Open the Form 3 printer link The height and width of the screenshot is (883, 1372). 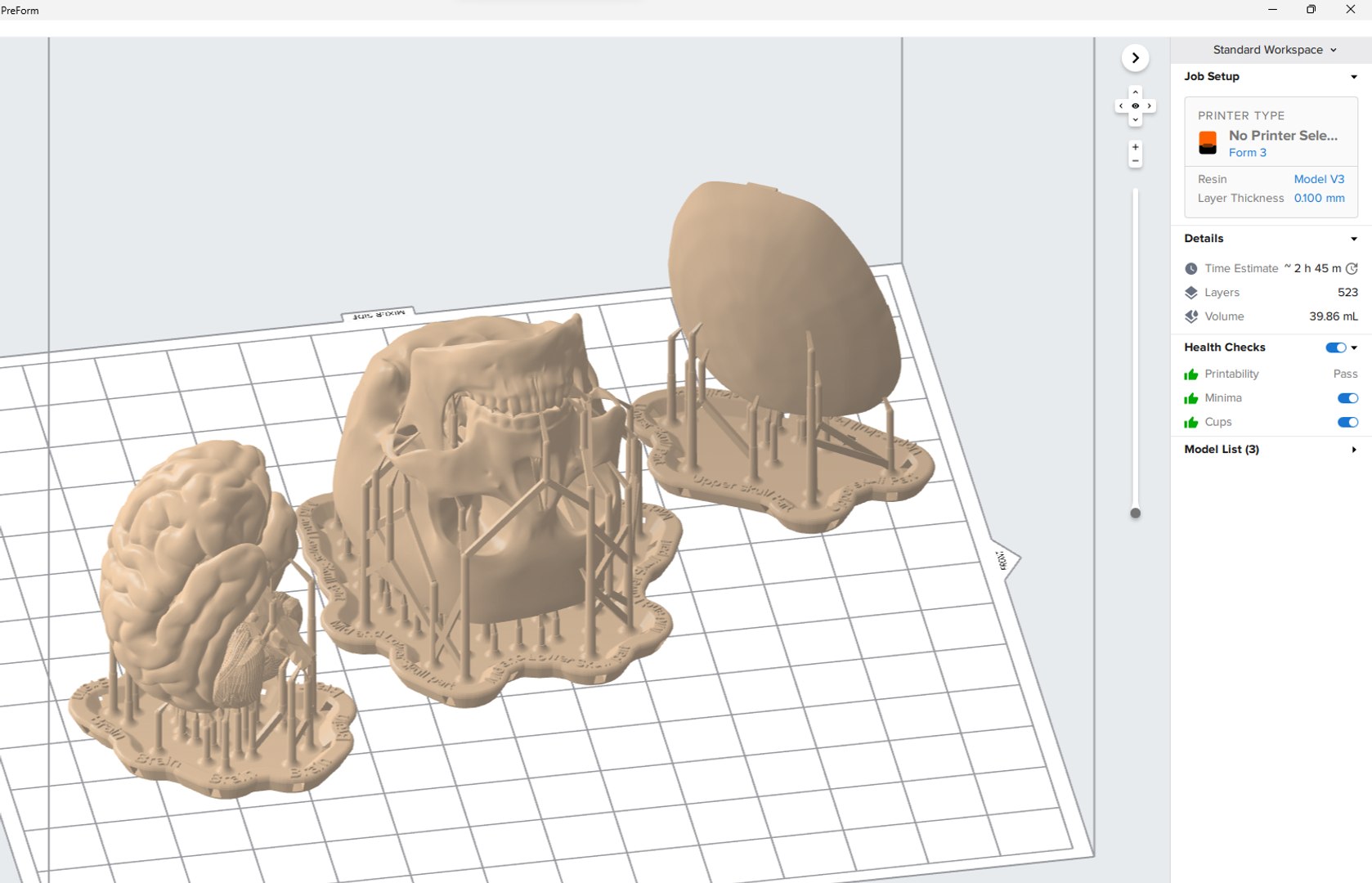tap(1247, 153)
